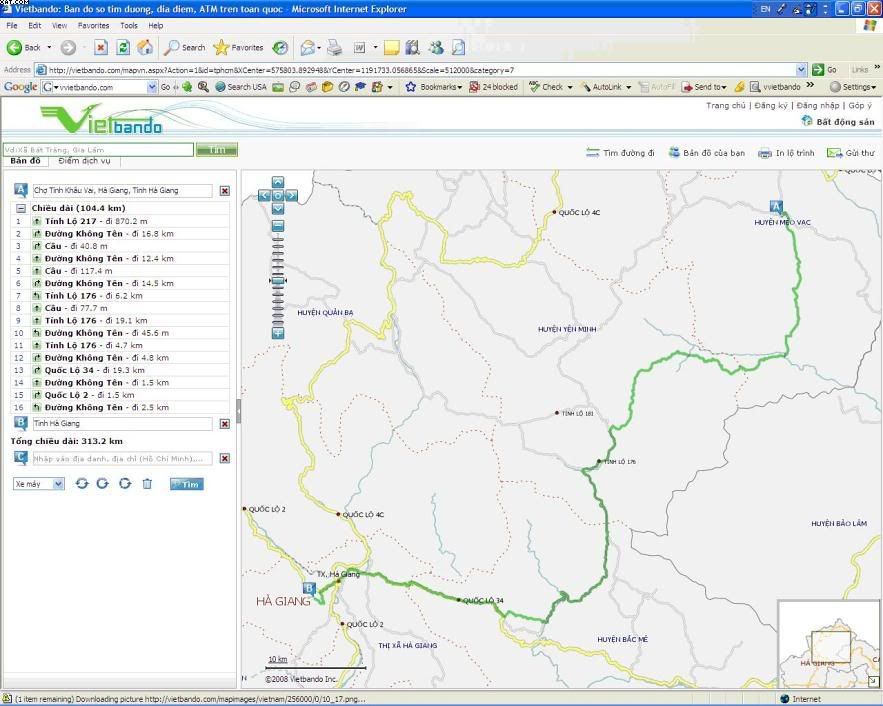The height and width of the screenshot is (706, 883).
Task: Select route step 13 Quốc Lộ 34
Action: click(120, 370)
